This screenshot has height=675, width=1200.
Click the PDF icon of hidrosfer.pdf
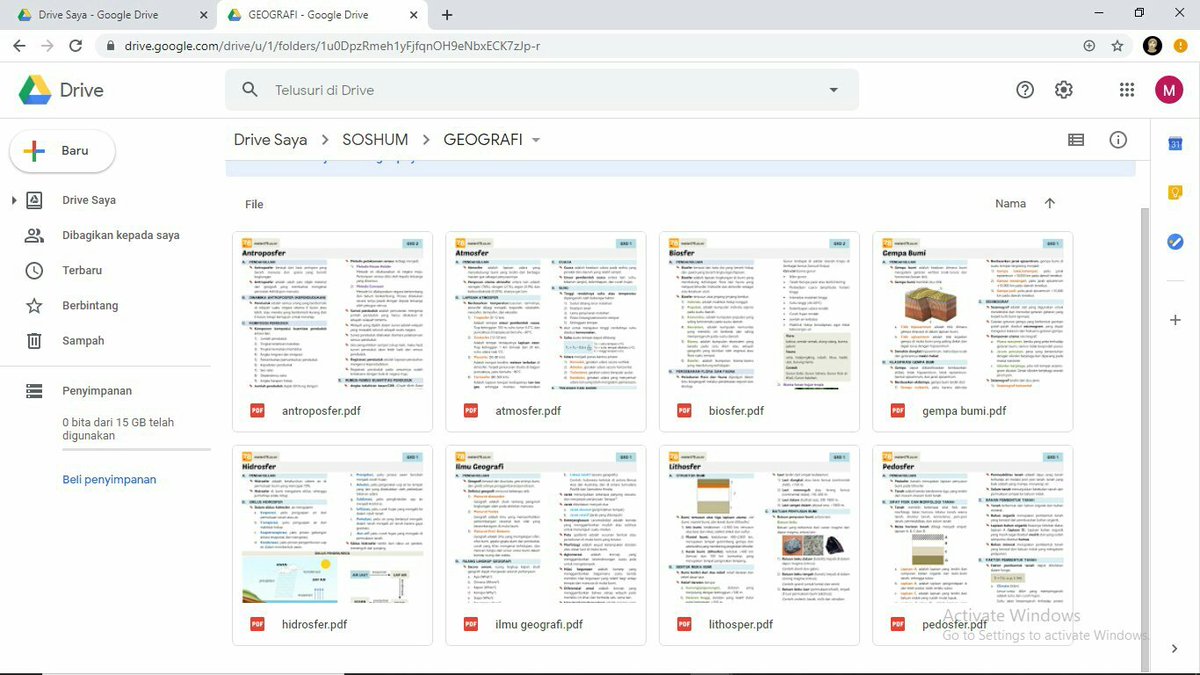pos(257,624)
